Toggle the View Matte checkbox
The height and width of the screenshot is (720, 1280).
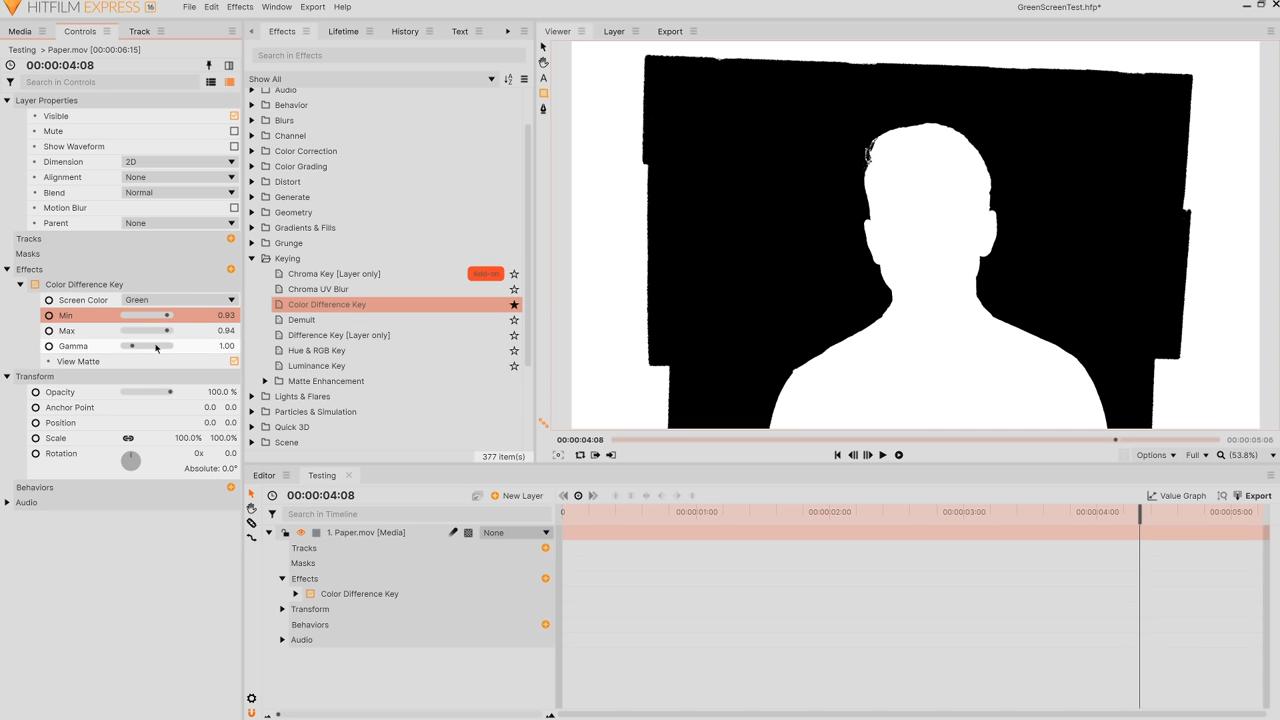coord(234,361)
